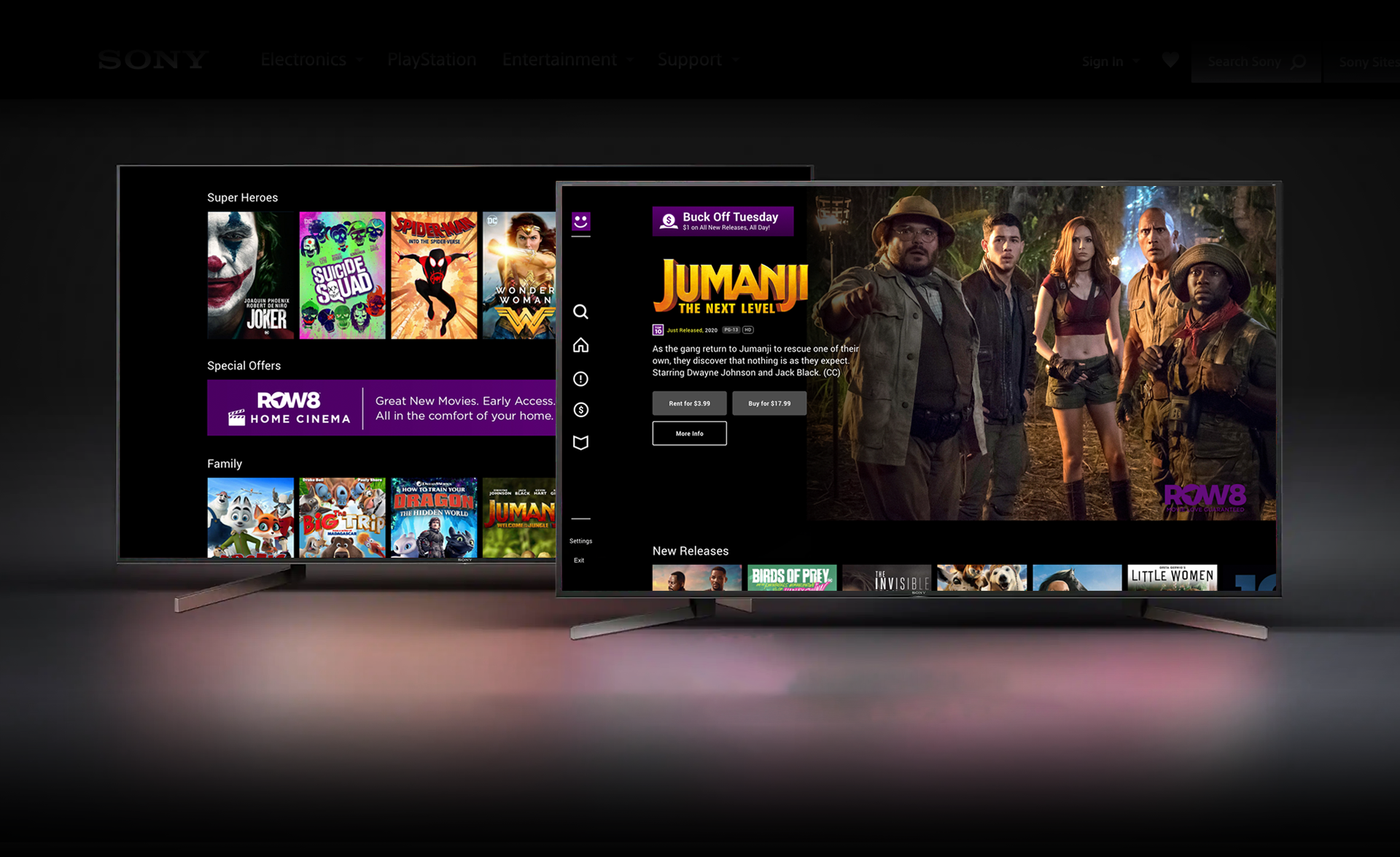Click the Buck Off Tuesday dollar badge icon
The width and height of the screenshot is (1400, 857).
pos(669,221)
